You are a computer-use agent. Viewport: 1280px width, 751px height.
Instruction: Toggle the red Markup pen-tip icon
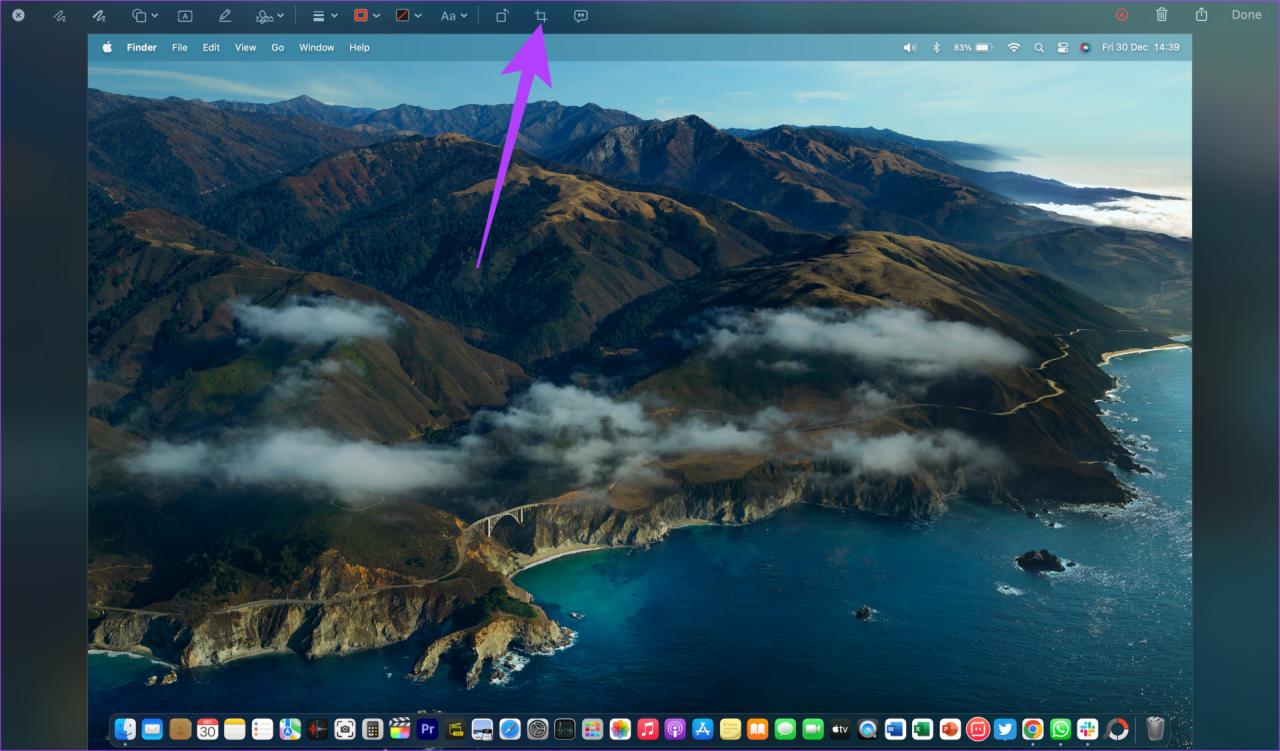[1122, 15]
